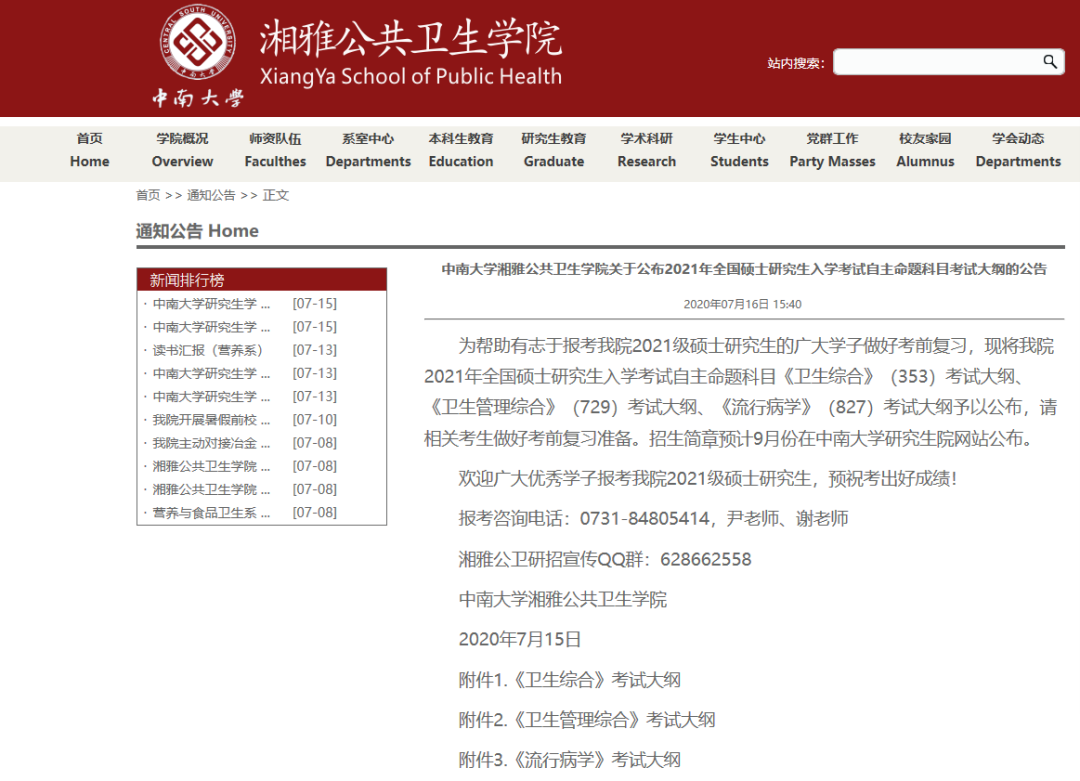Viewport: 1080px width, 781px height.
Task: Open the 我院主动对接冶金 news item
Action: 211,443
